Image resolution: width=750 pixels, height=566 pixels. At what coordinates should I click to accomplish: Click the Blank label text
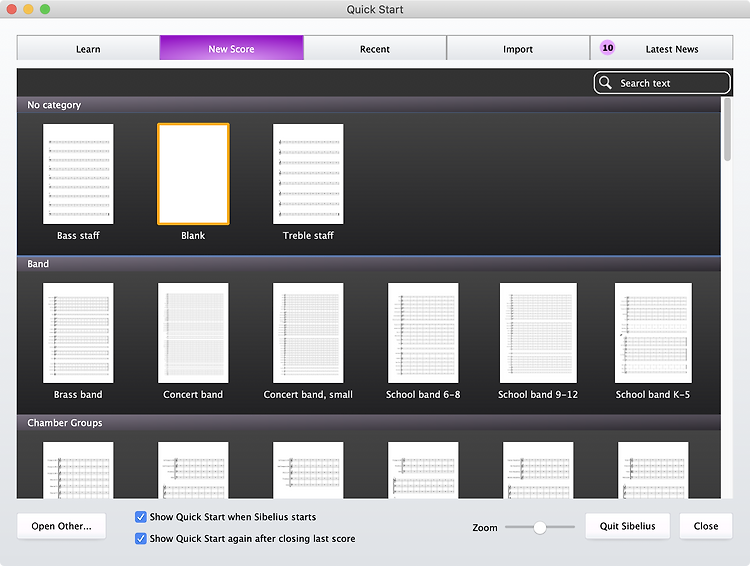pos(193,235)
